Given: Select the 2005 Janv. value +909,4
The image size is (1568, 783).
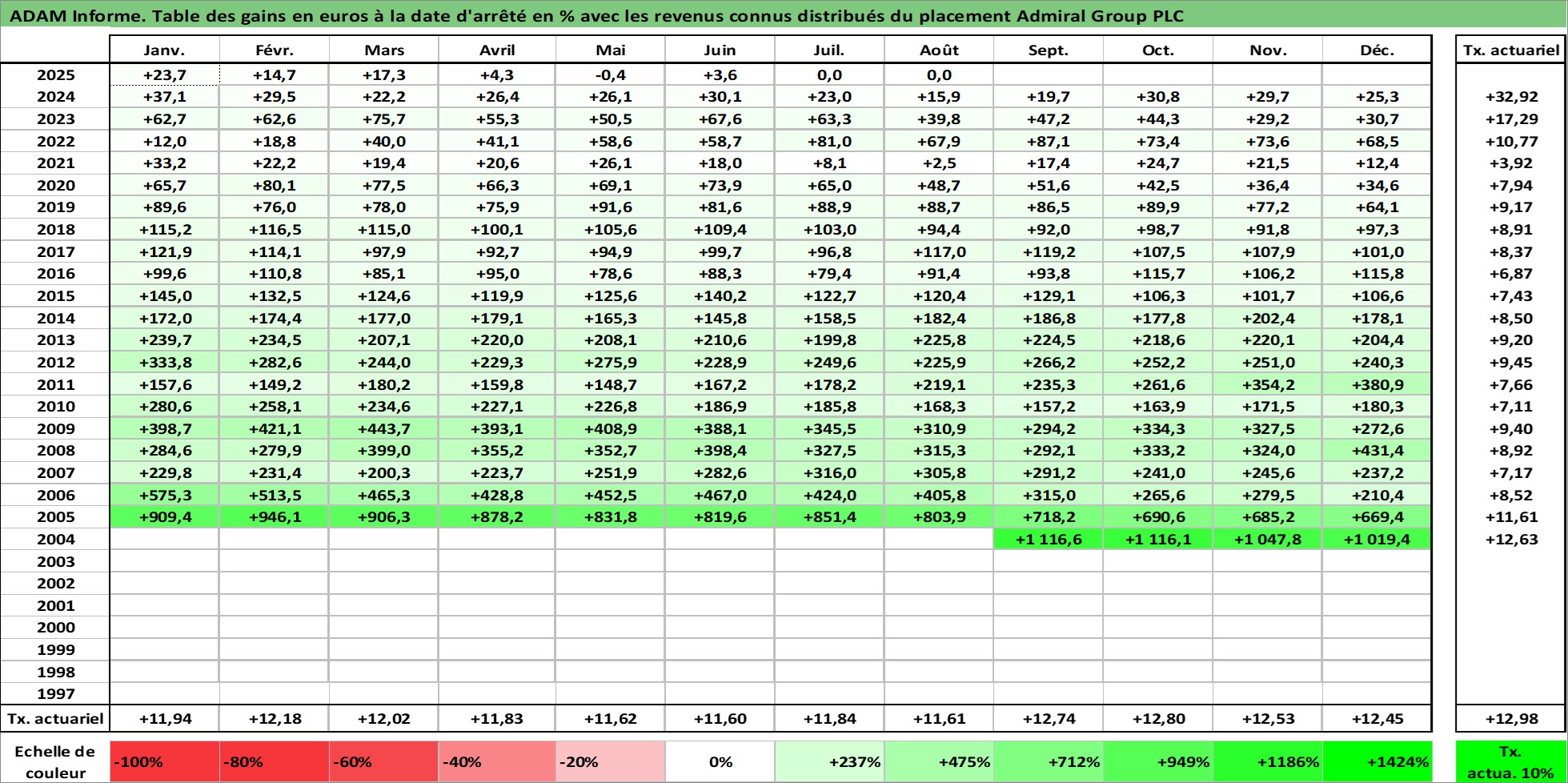Looking at the screenshot, I should point(164,517).
